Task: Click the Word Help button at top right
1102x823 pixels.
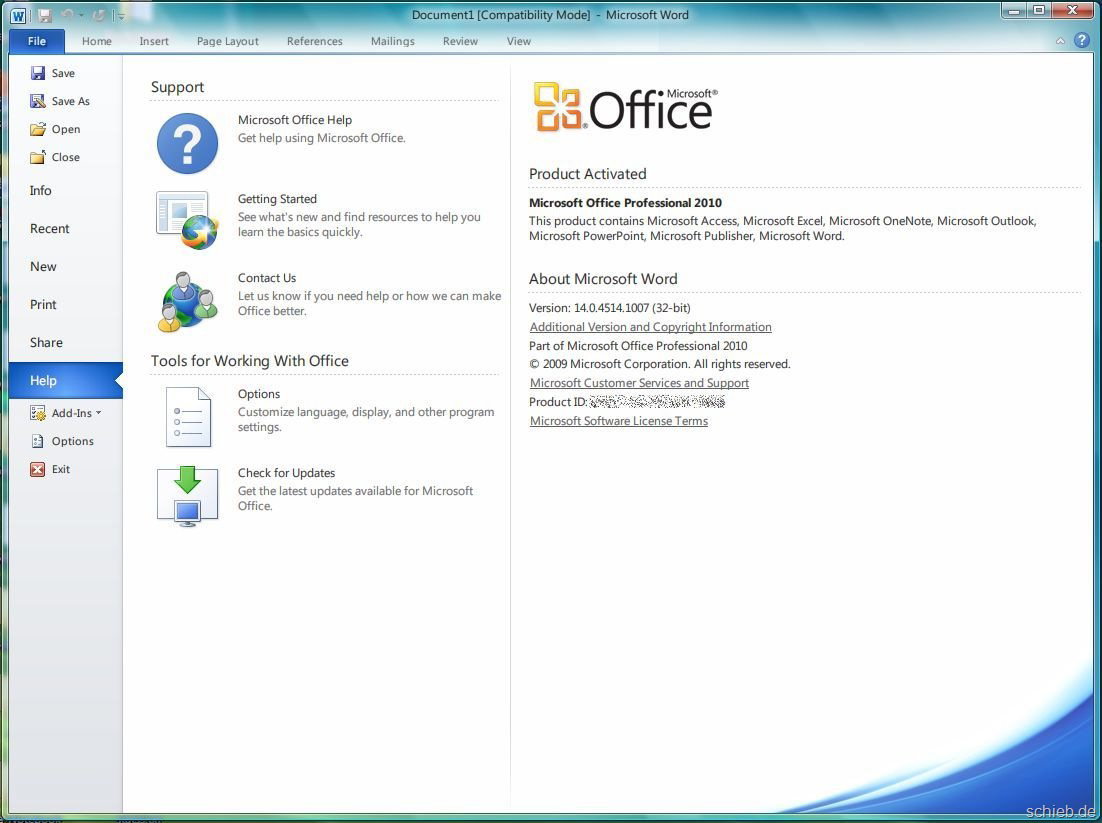Action: click(1081, 41)
